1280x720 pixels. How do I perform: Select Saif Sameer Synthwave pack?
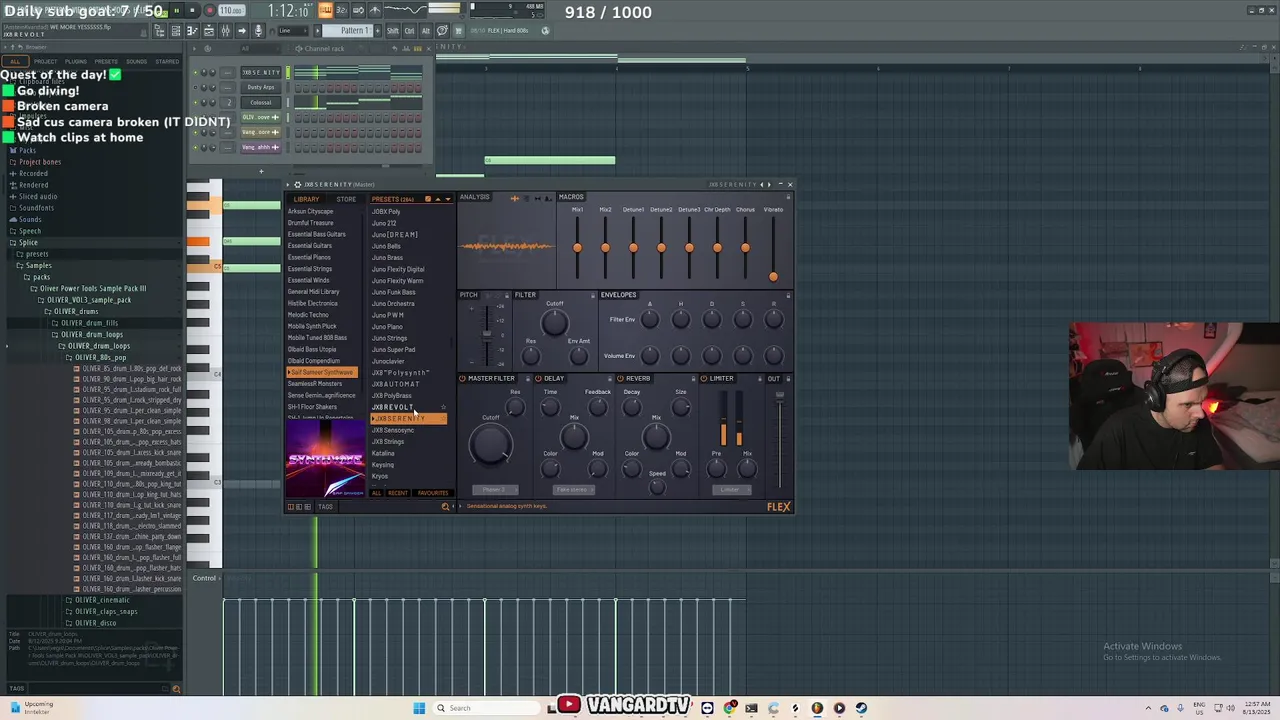click(x=321, y=372)
